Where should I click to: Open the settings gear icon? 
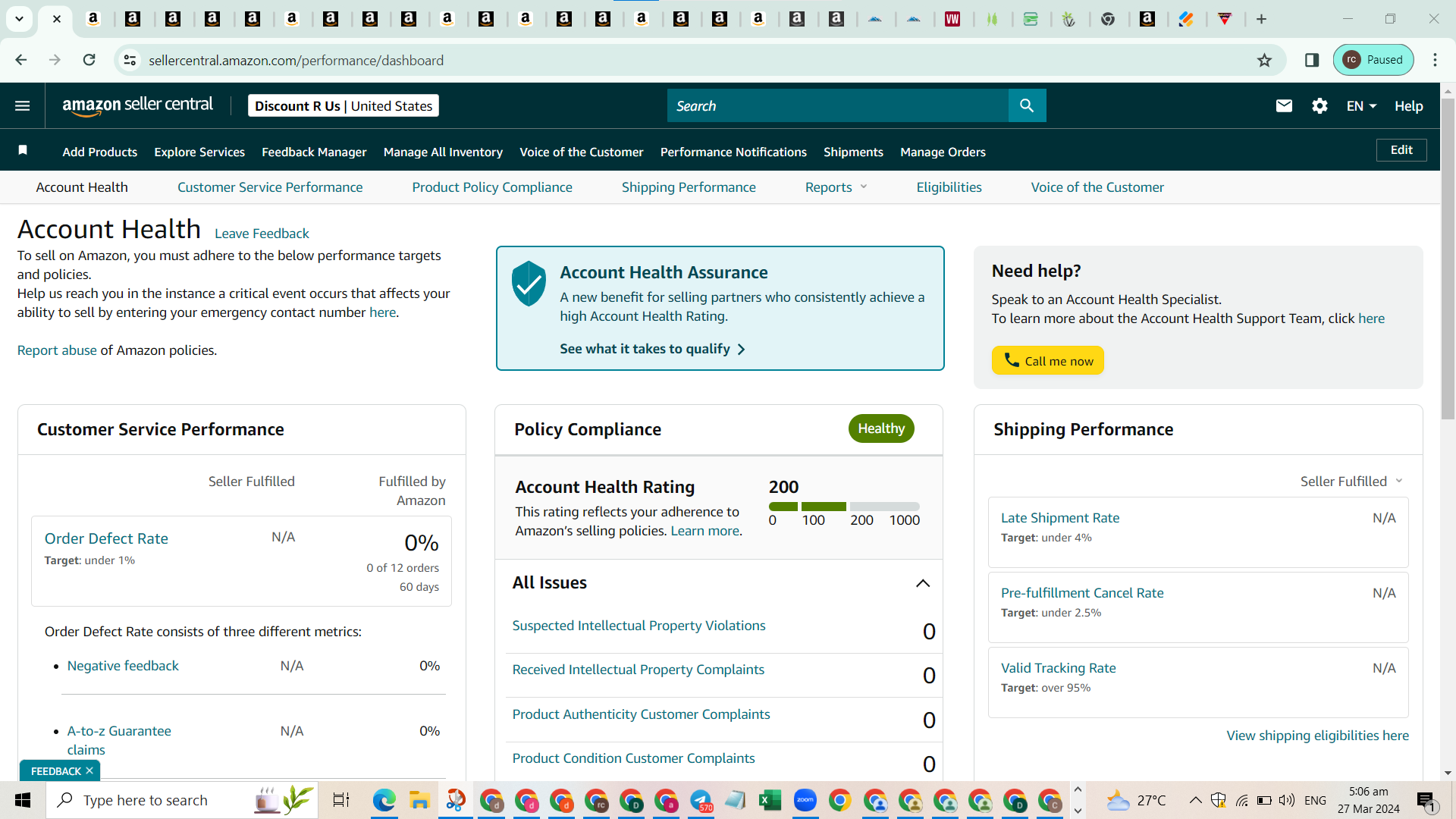(x=1319, y=106)
